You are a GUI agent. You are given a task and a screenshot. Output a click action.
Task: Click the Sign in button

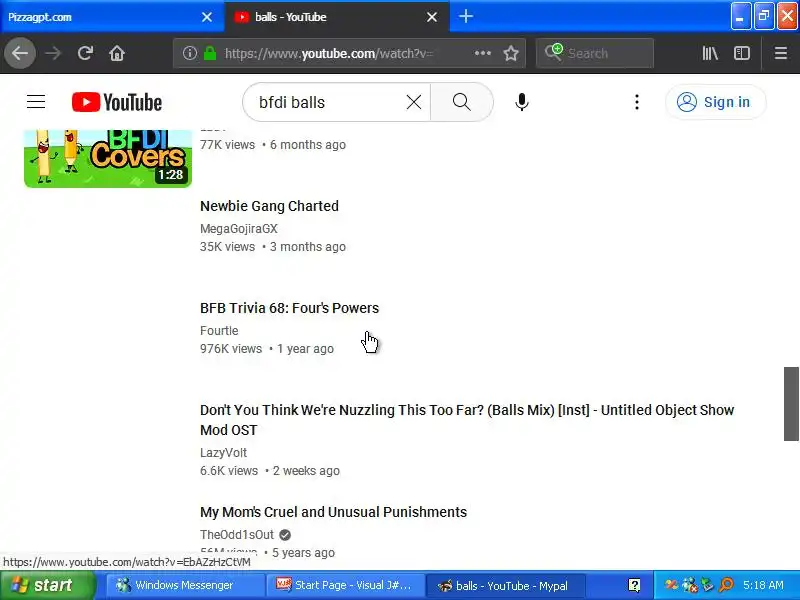click(715, 102)
